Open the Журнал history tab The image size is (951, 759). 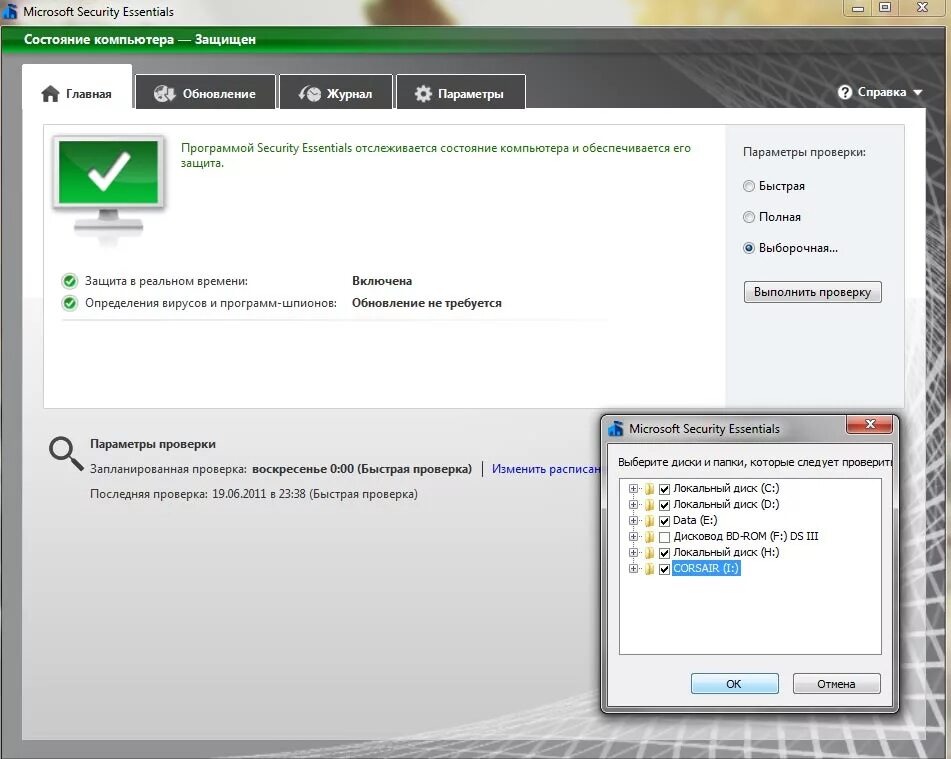[x=336, y=92]
